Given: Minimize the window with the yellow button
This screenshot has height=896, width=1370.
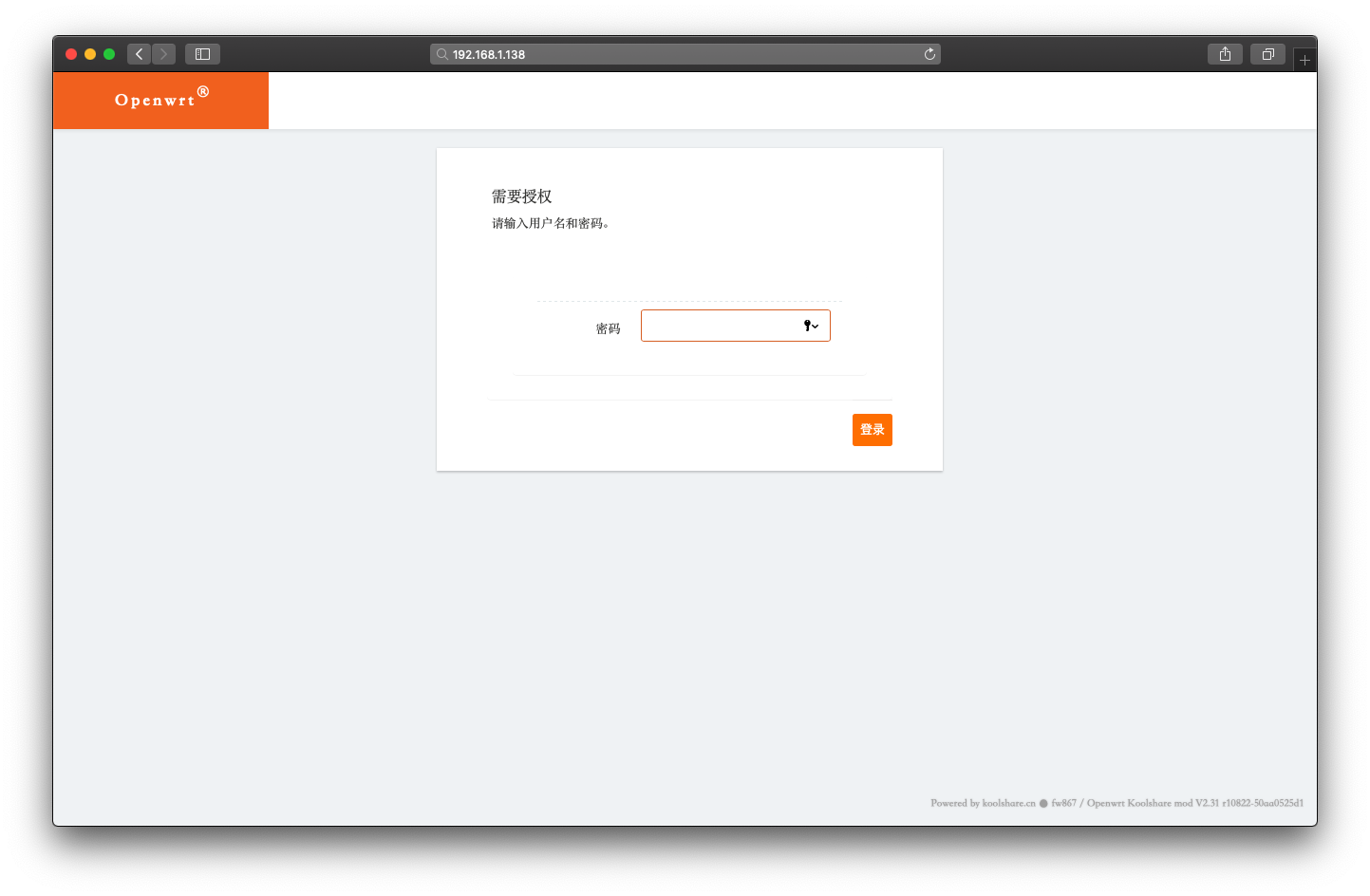Looking at the screenshot, I should click(x=90, y=54).
